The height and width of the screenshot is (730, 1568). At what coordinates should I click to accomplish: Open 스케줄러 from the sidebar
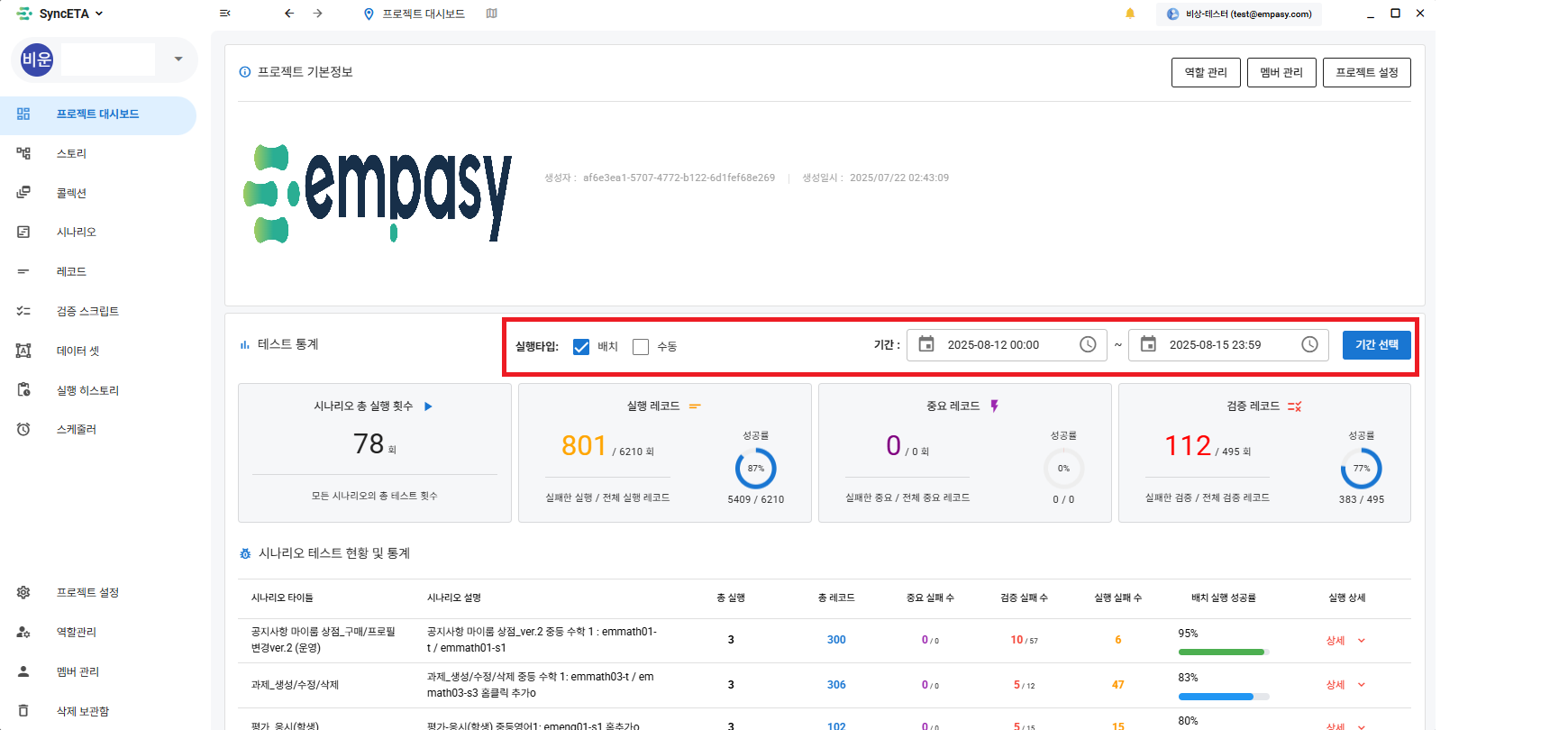tap(77, 430)
